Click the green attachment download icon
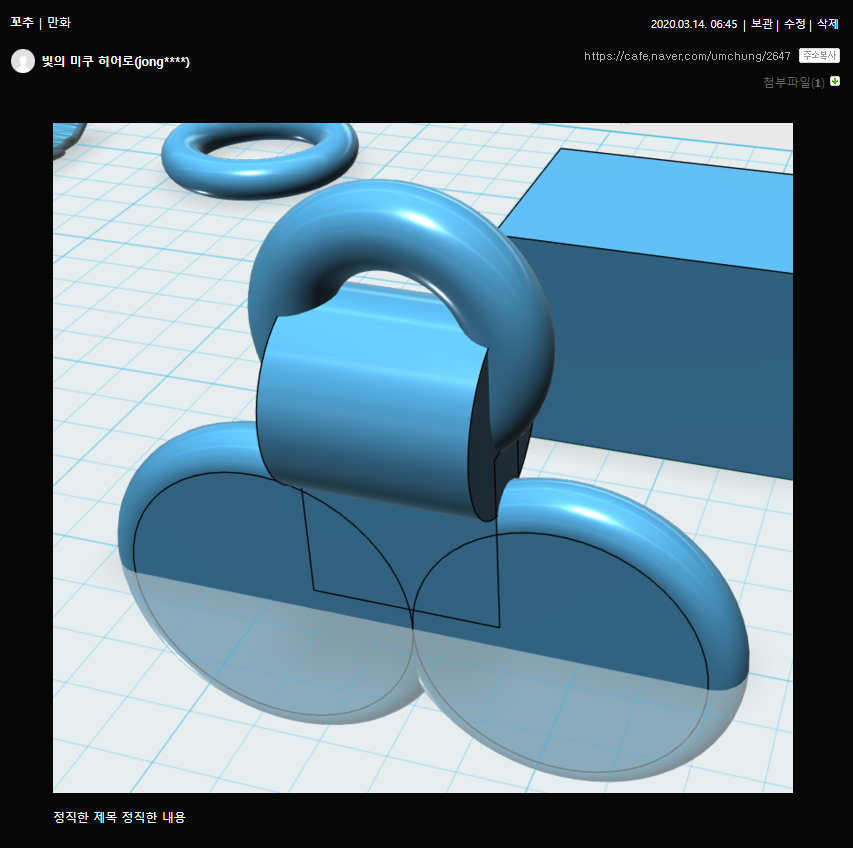Image resolution: width=853 pixels, height=848 pixels. coord(835,81)
